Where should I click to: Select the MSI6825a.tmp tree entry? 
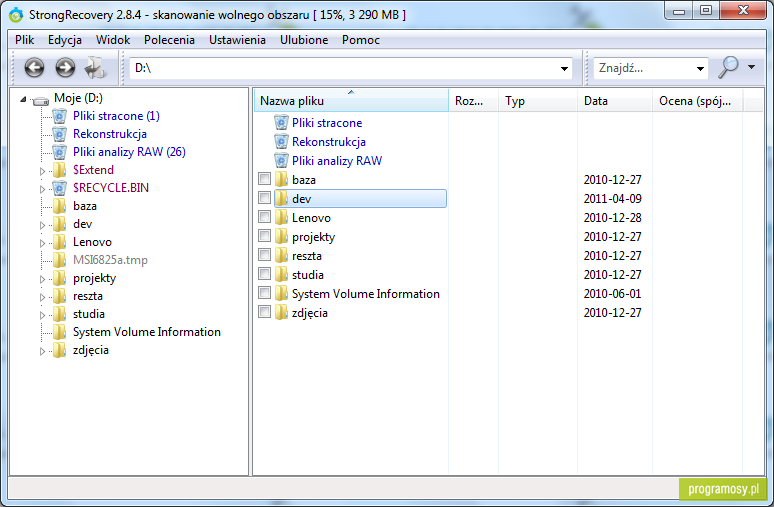[110, 260]
